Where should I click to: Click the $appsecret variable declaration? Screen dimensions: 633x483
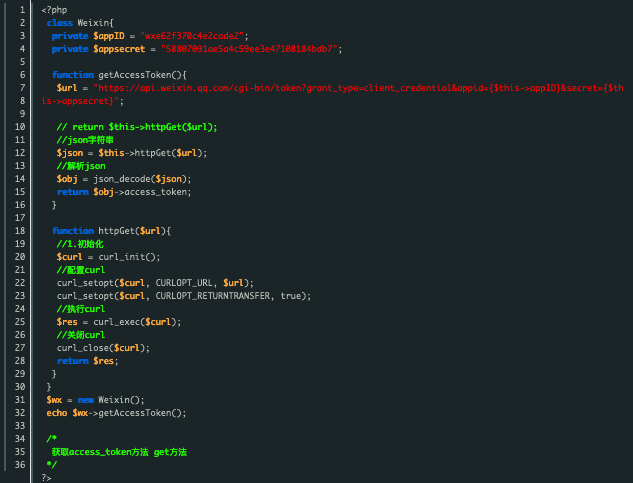119,49
